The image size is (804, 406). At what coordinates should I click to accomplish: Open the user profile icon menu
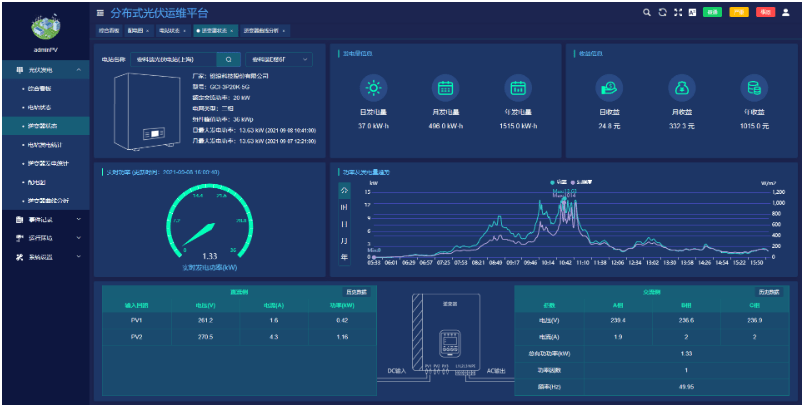click(x=788, y=13)
